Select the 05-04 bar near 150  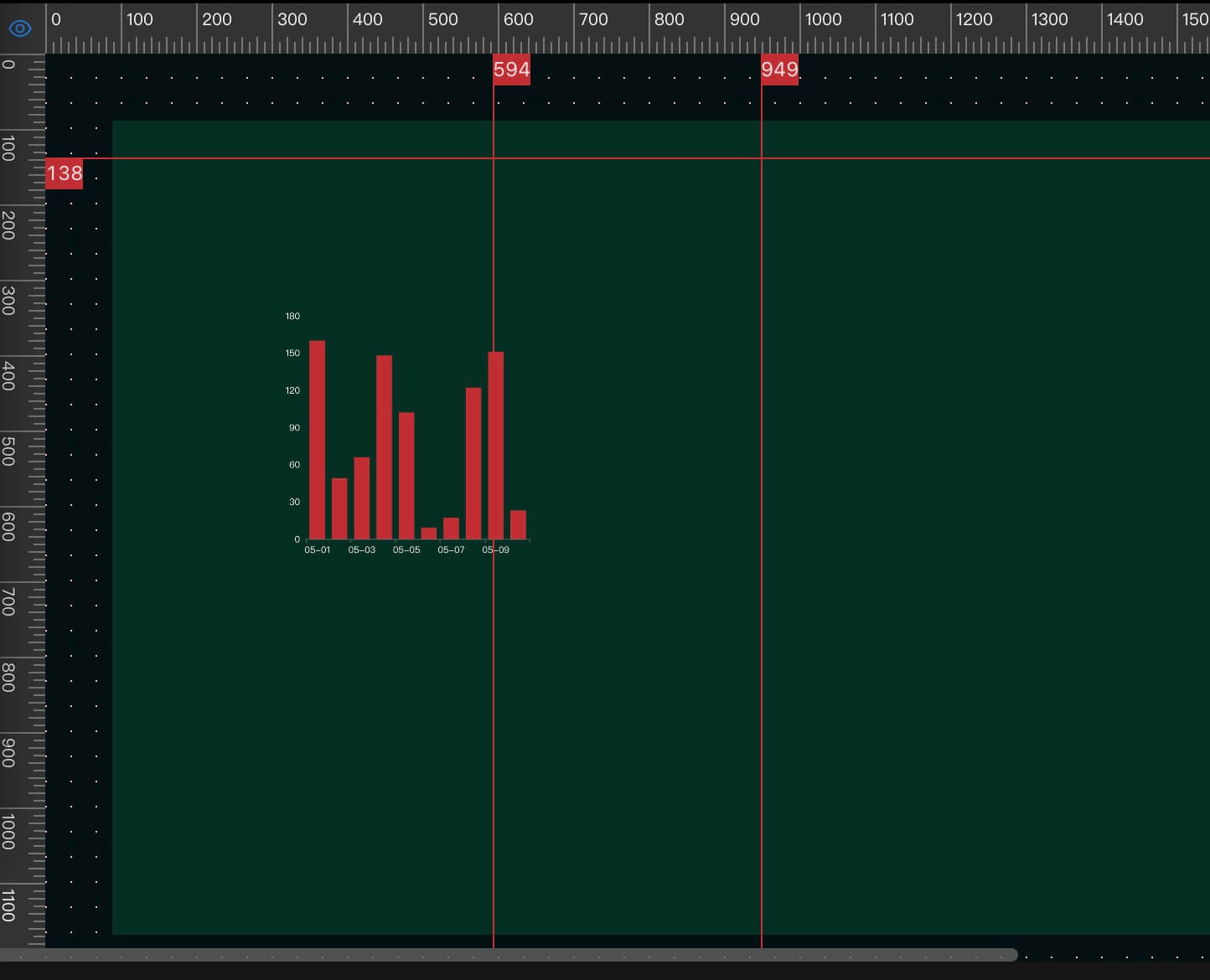385,447
